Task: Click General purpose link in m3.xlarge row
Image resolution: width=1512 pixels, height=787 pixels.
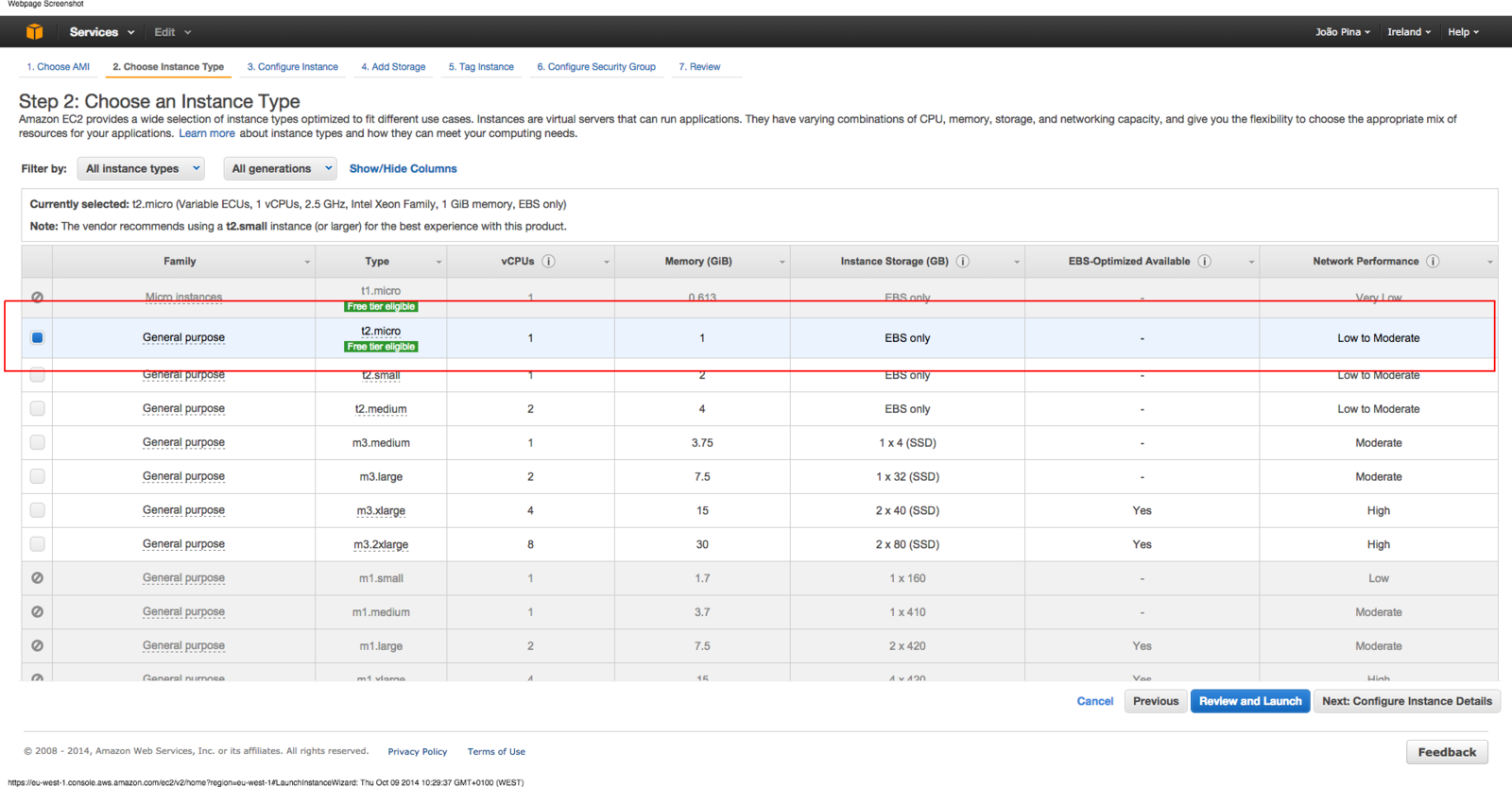Action: [x=183, y=510]
